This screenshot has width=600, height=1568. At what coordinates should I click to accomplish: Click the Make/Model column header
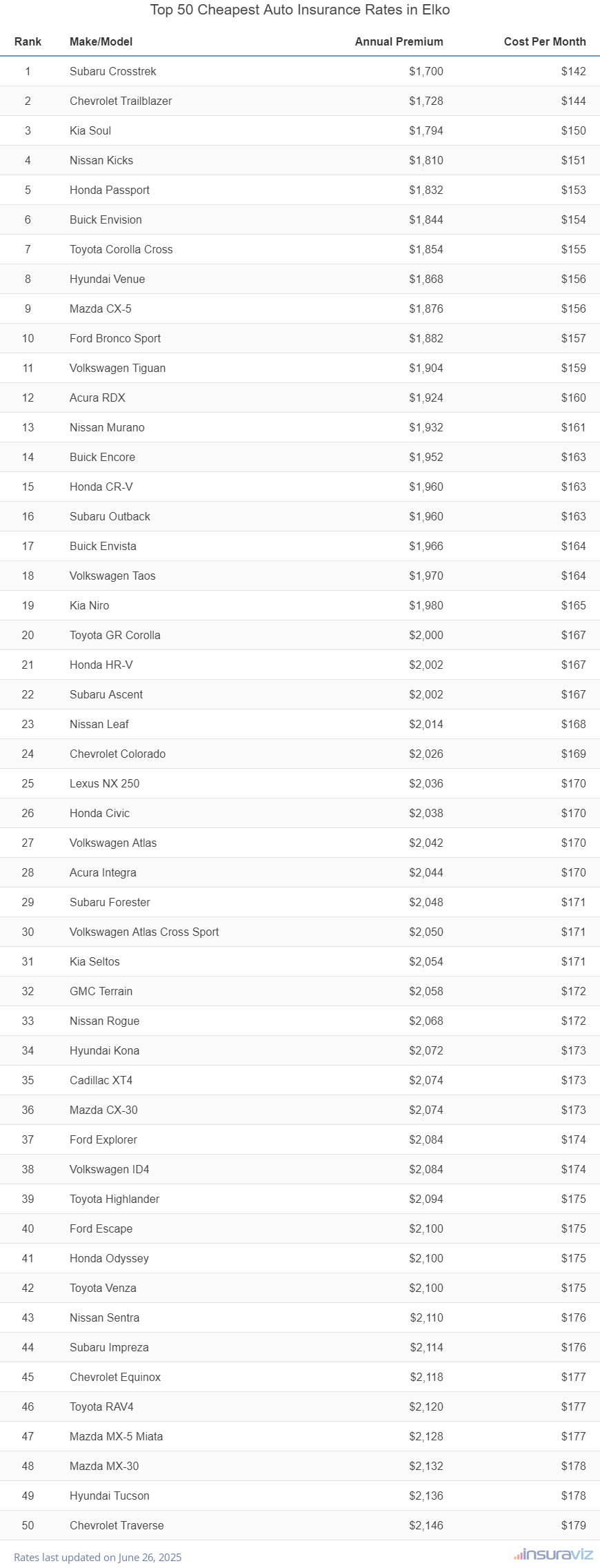click(x=101, y=41)
